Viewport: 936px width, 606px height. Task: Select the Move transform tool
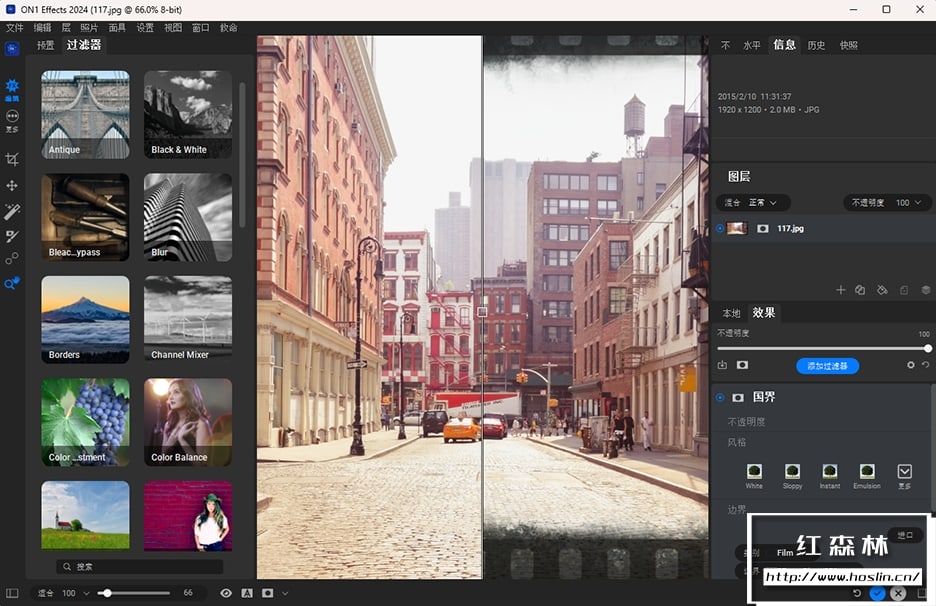pos(12,185)
